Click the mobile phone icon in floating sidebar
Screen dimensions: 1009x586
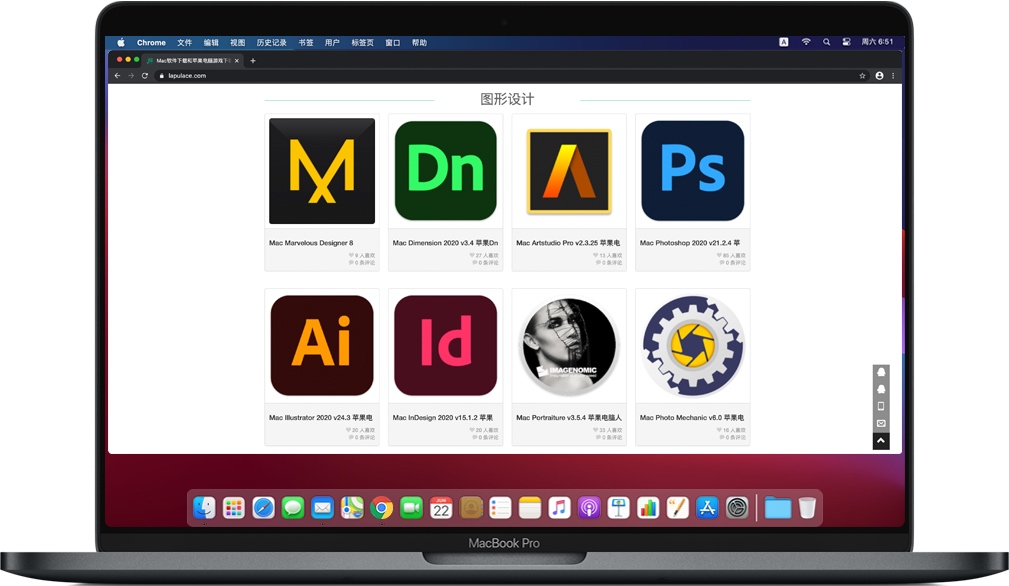click(881, 406)
